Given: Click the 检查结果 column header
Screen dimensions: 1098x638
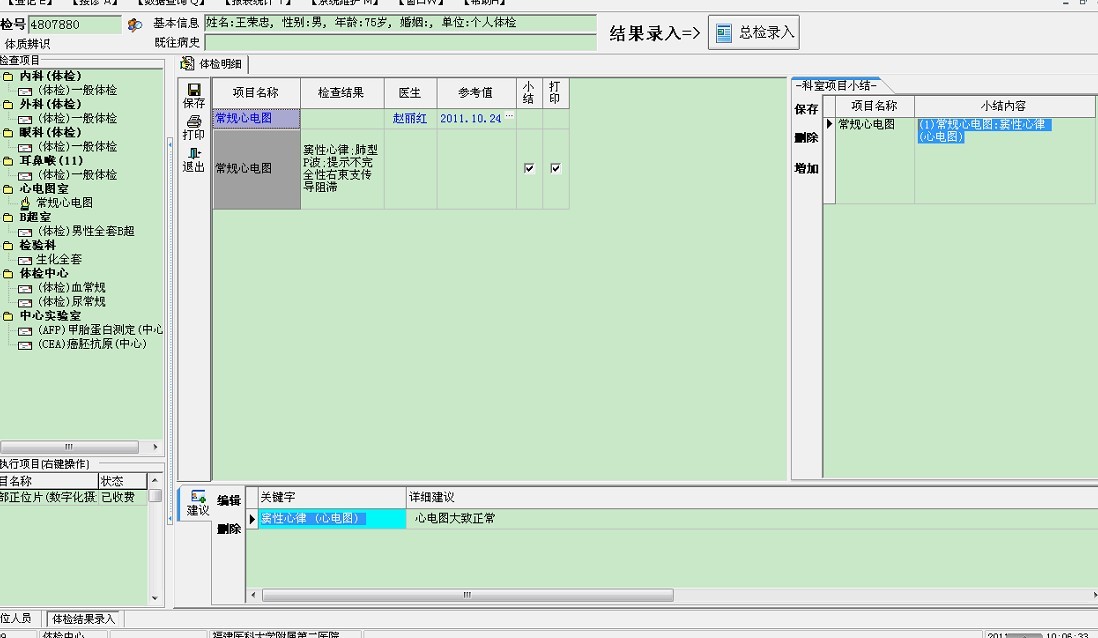Looking at the screenshot, I should (342, 92).
